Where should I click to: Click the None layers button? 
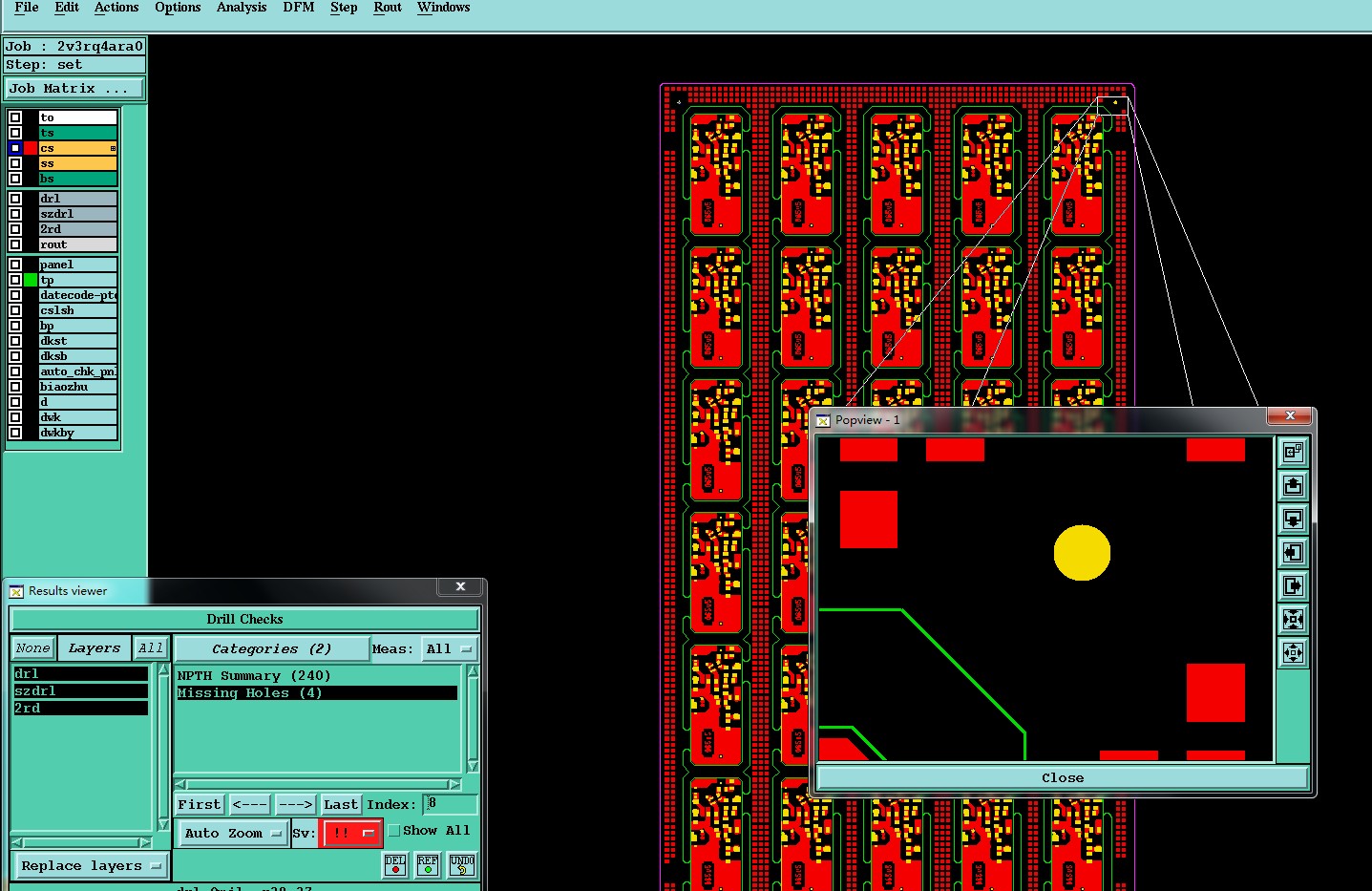(32, 648)
